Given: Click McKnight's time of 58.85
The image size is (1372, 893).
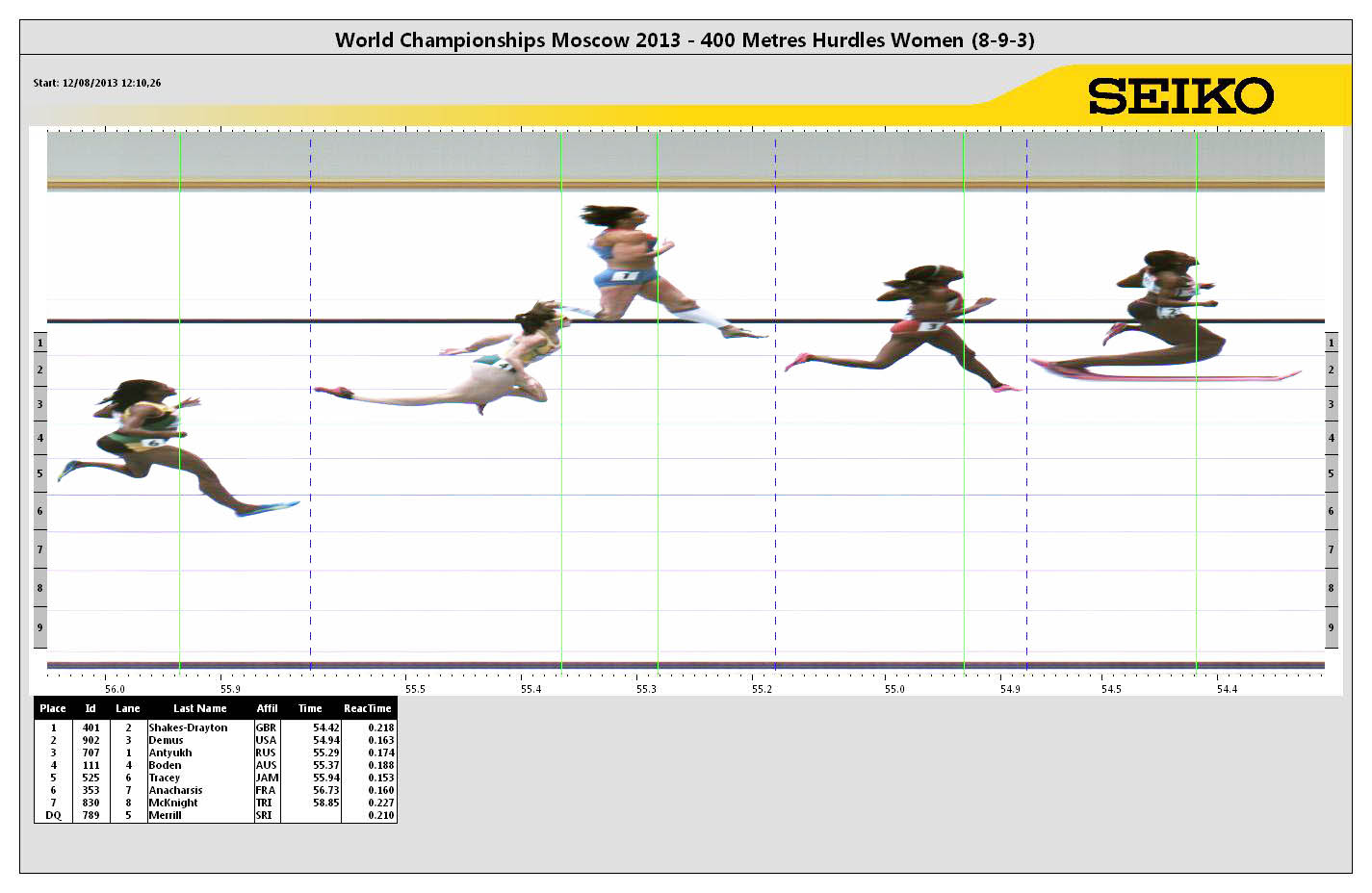Looking at the screenshot, I should click(326, 803).
